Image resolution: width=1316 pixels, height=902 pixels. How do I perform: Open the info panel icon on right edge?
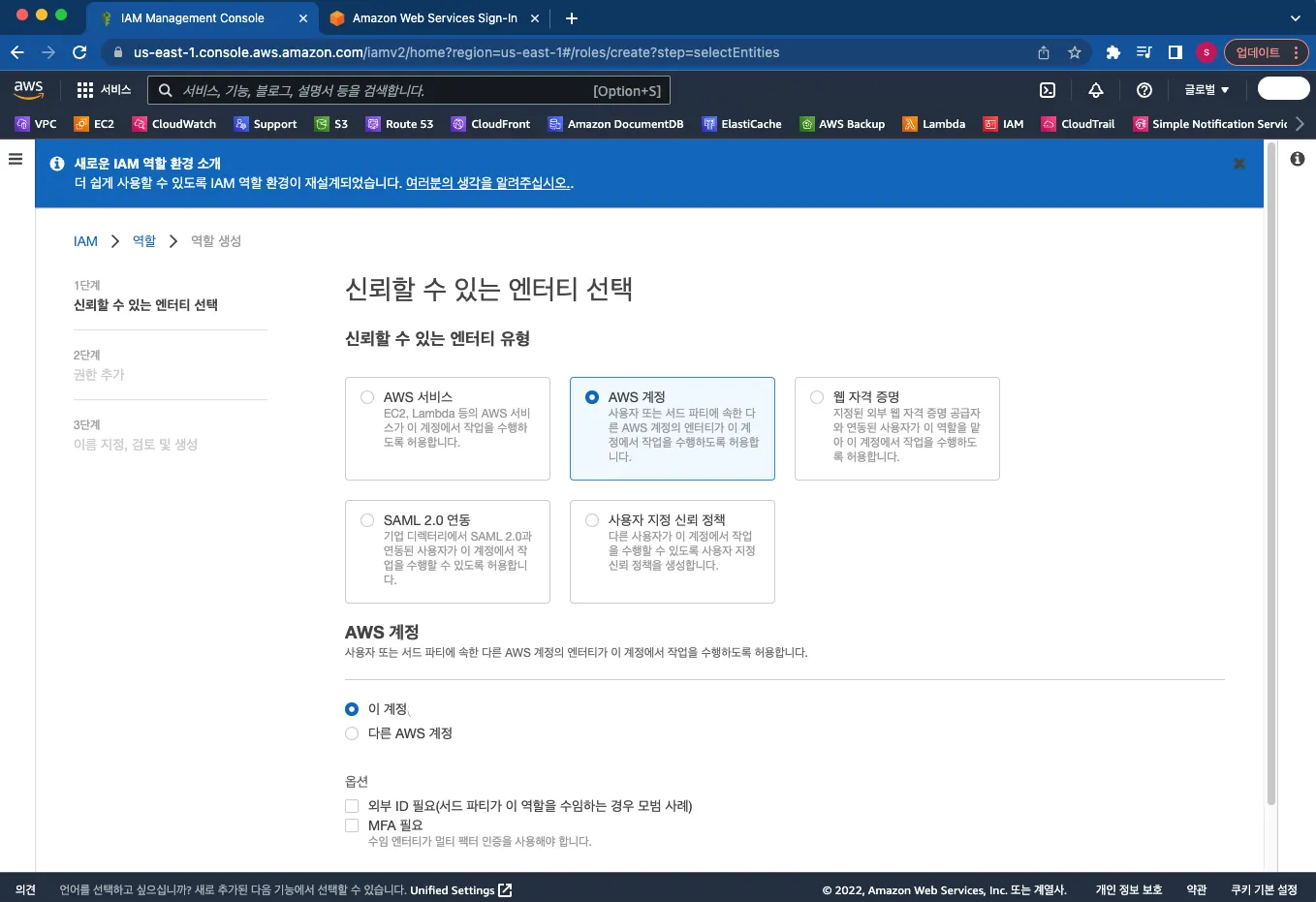(x=1298, y=159)
